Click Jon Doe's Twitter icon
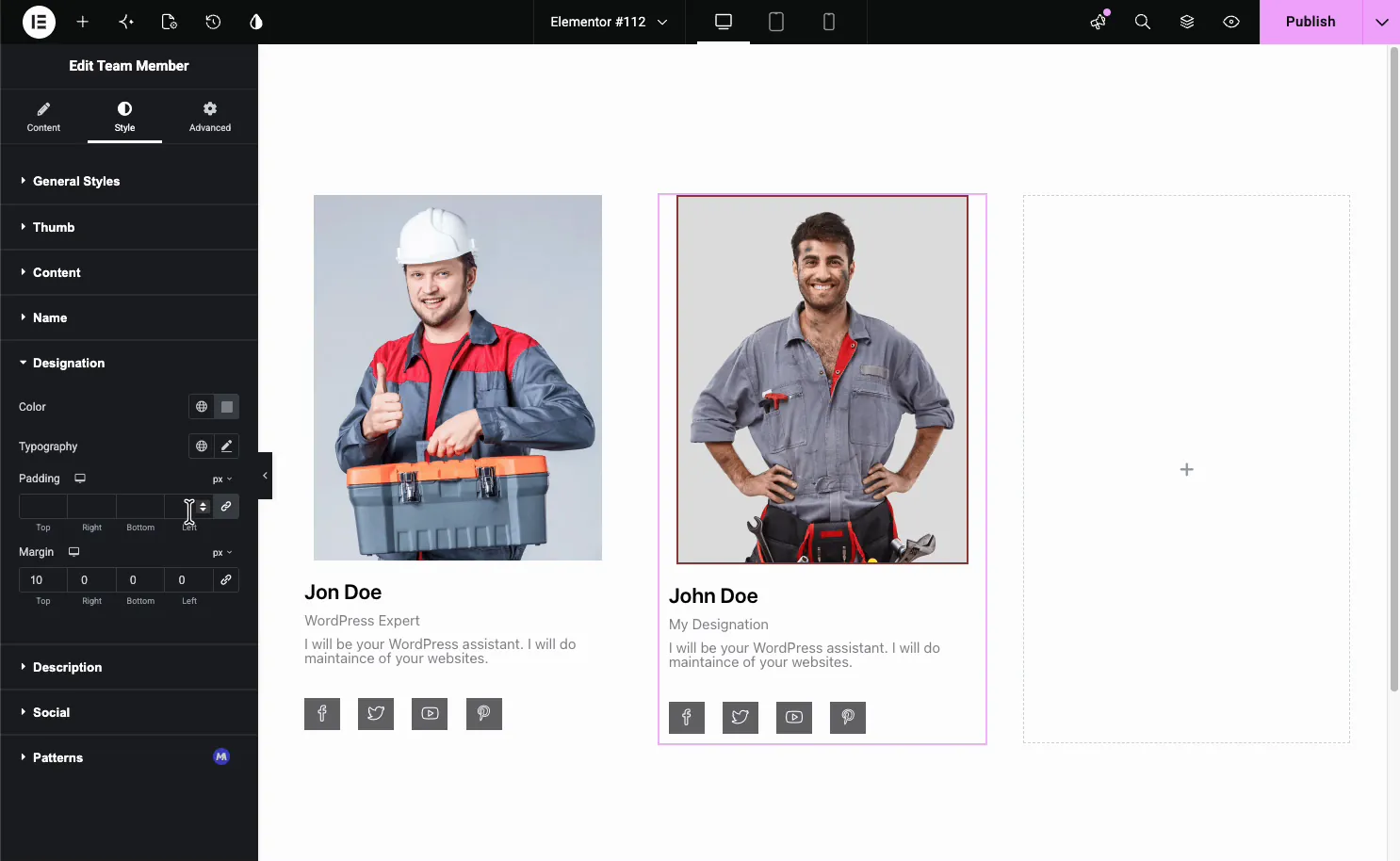Screen dimensions: 1400x861 pos(376,714)
